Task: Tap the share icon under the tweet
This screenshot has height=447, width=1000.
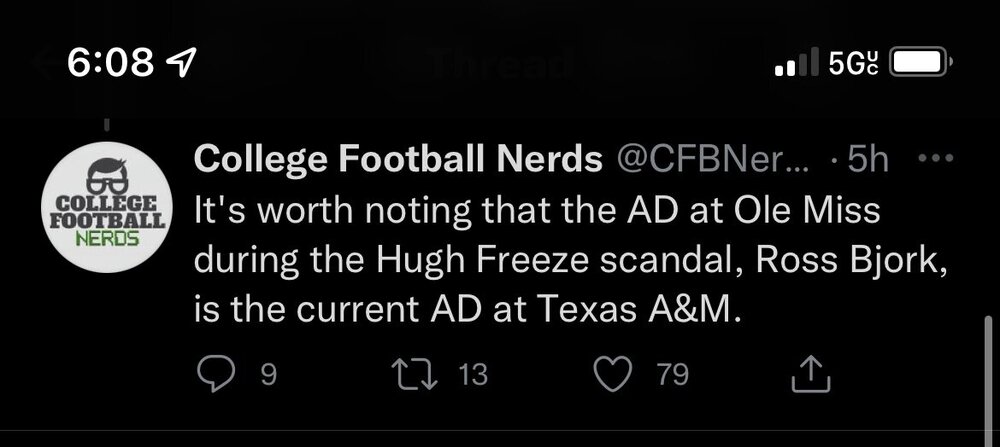Action: coord(811,375)
